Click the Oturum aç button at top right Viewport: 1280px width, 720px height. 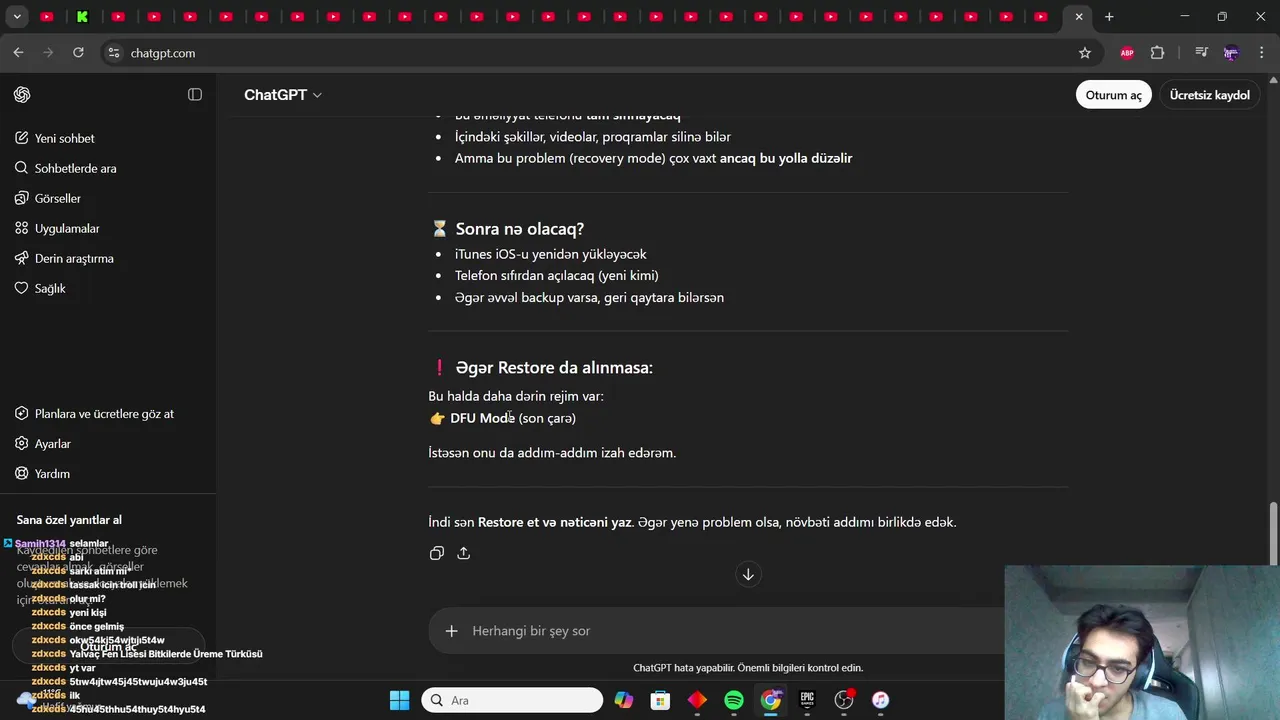tap(1113, 95)
